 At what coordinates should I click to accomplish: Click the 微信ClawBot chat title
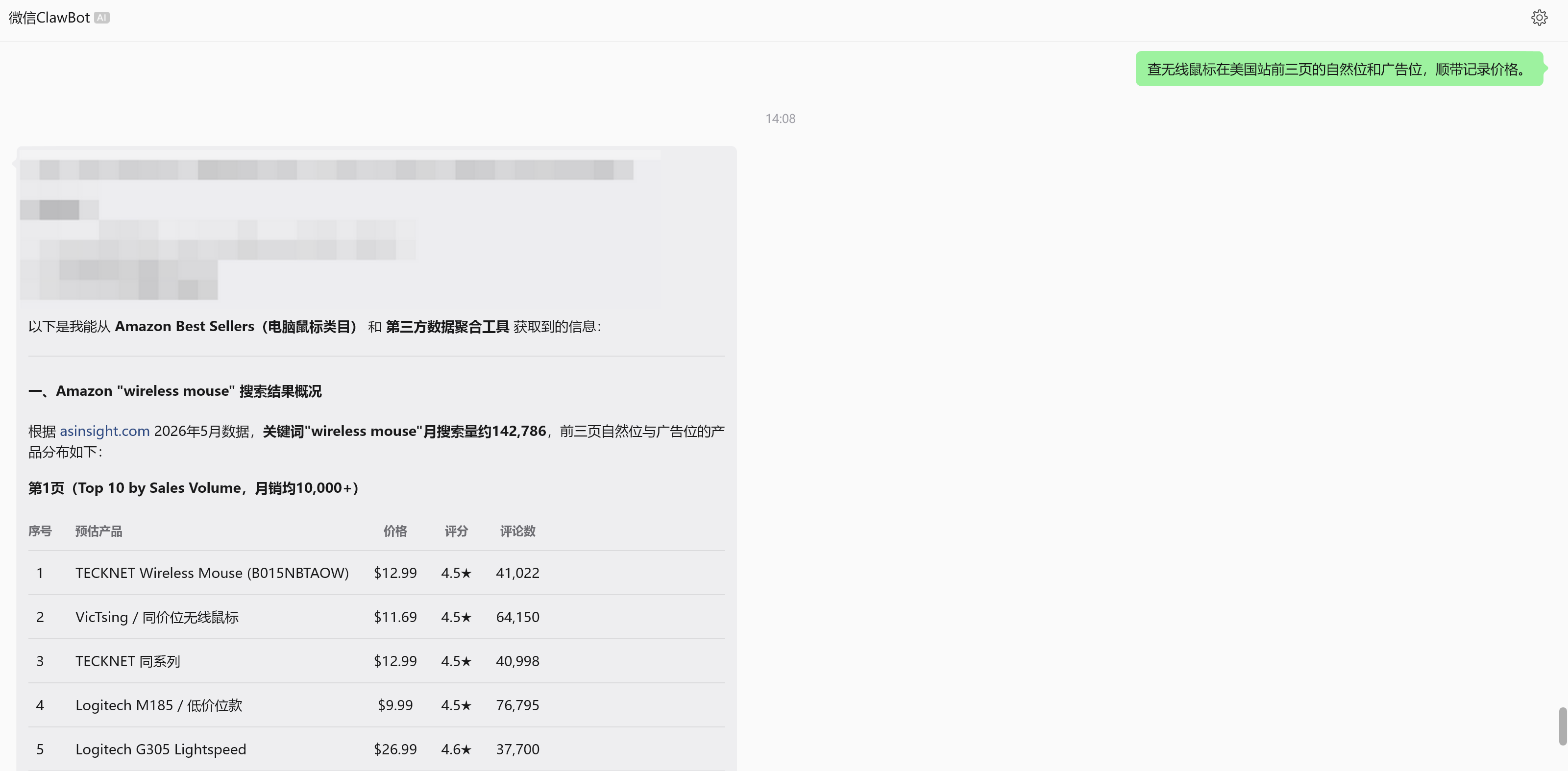(x=49, y=18)
